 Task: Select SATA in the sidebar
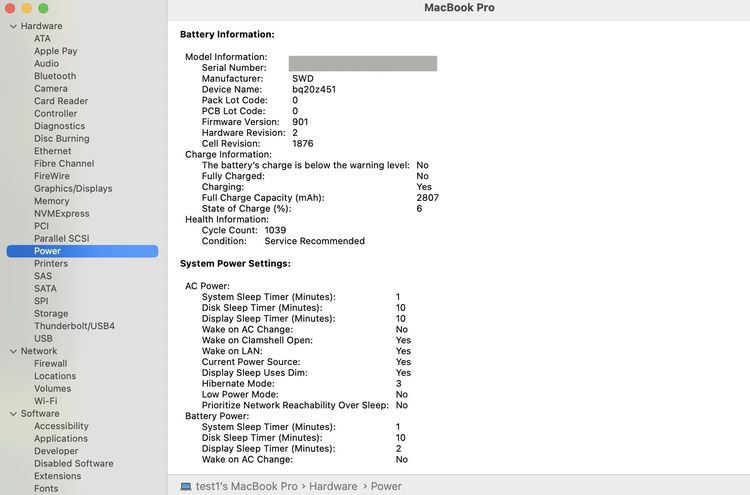[45, 288]
